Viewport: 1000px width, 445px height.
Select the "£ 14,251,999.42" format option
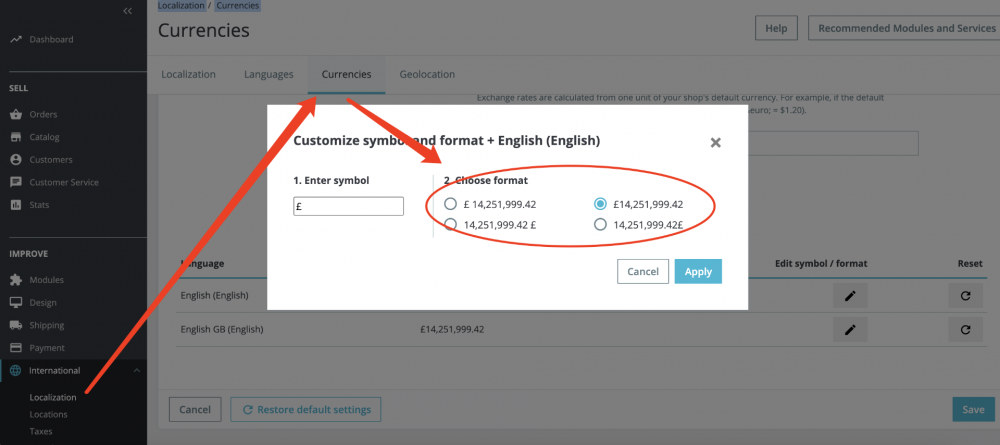click(451, 204)
